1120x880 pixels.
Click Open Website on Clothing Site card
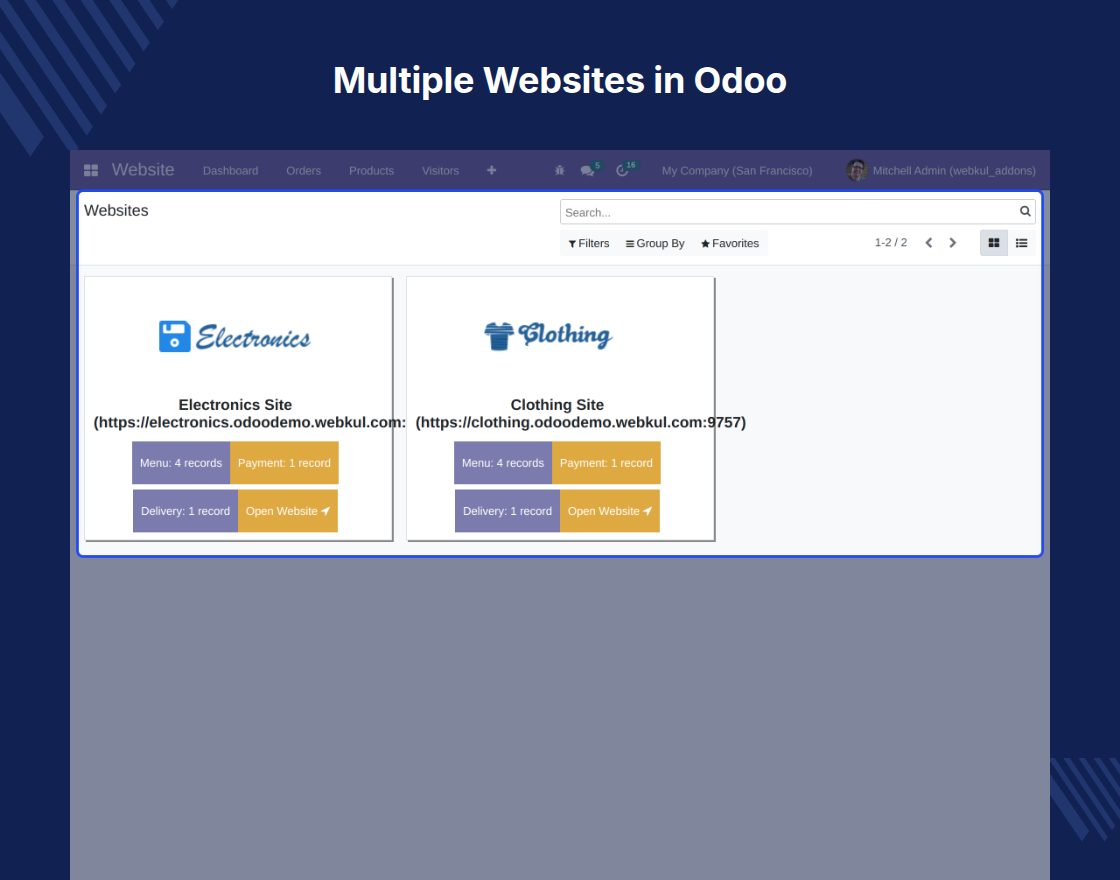click(x=610, y=511)
